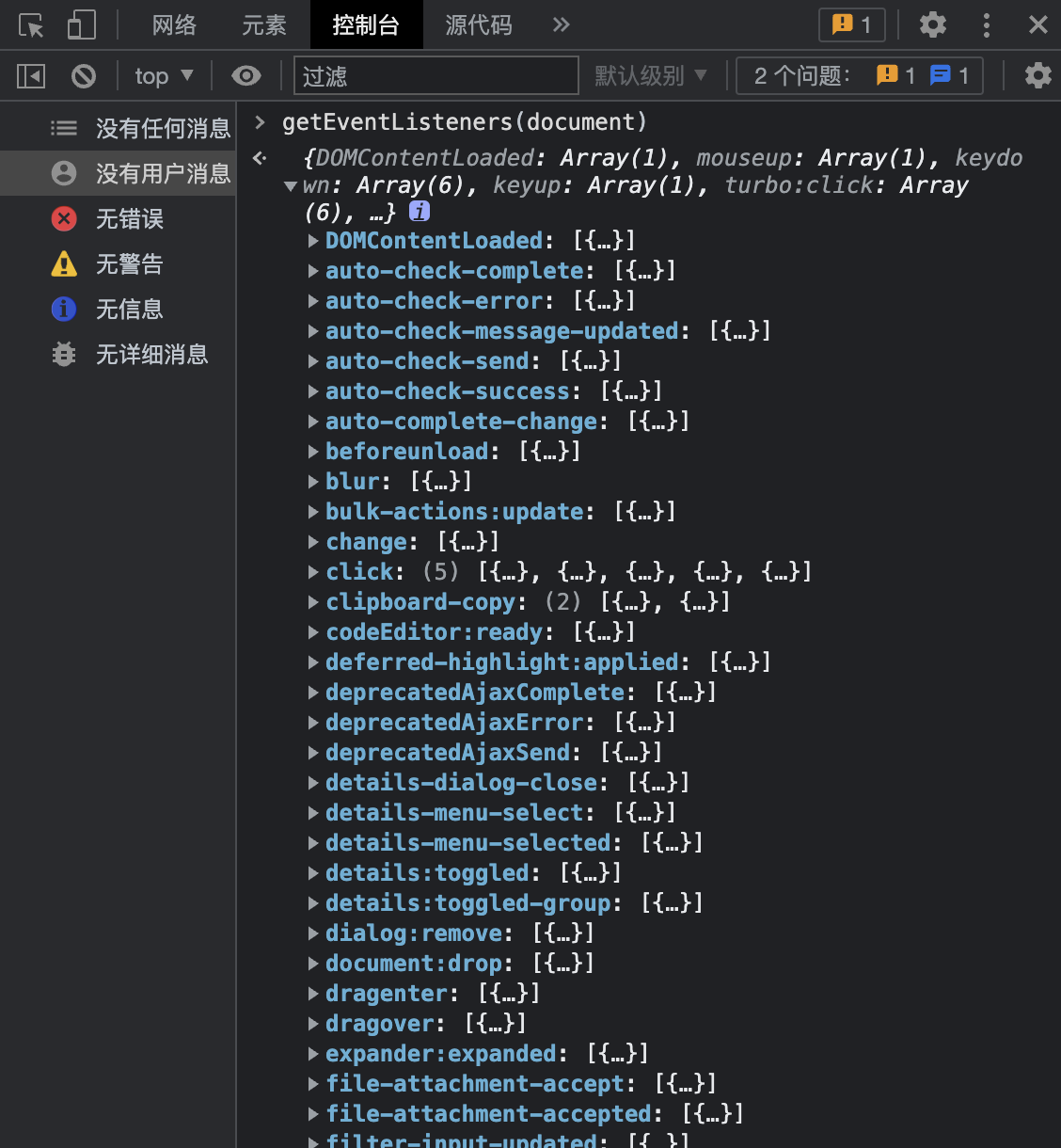Expand the blur listener array
Image resolution: width=1061 pixels, height=1148 pixels.
[x=314, y=482]
